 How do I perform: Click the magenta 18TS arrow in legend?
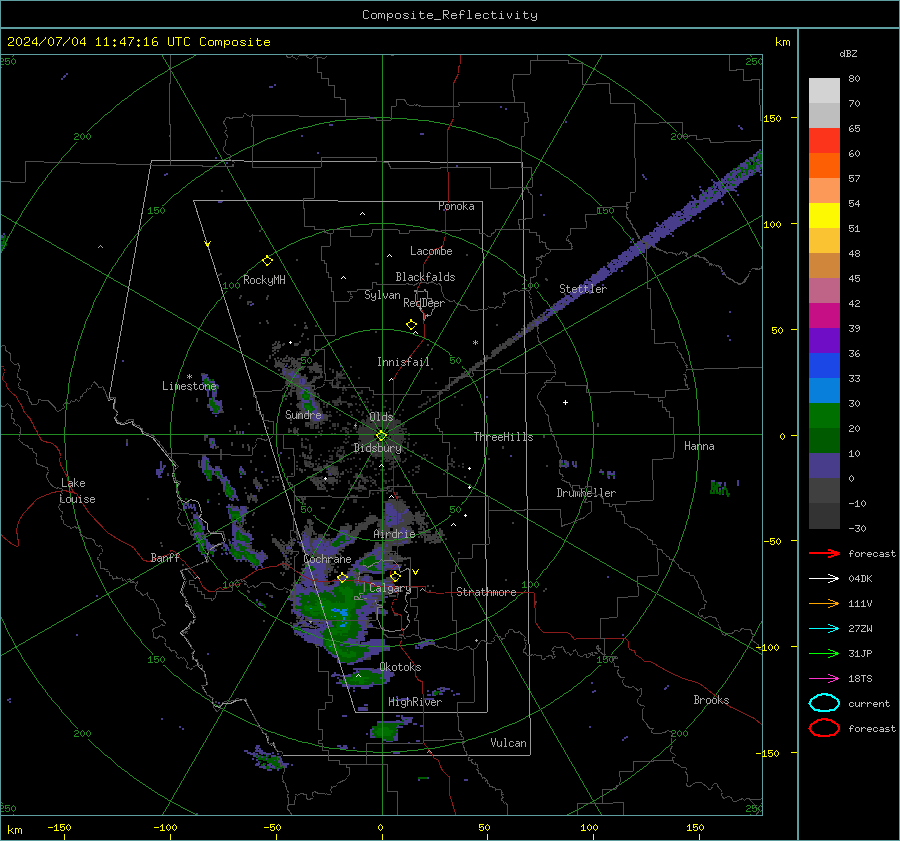click(824, 679)
